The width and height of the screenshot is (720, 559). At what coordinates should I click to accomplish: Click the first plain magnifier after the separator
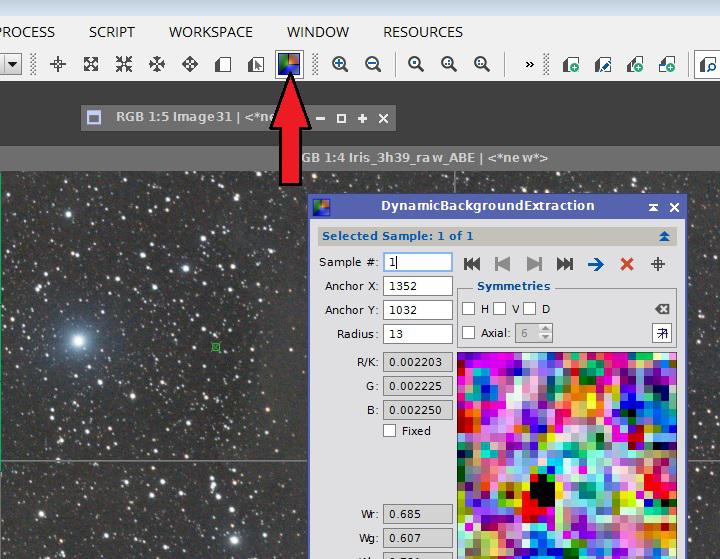pos(416,64)
